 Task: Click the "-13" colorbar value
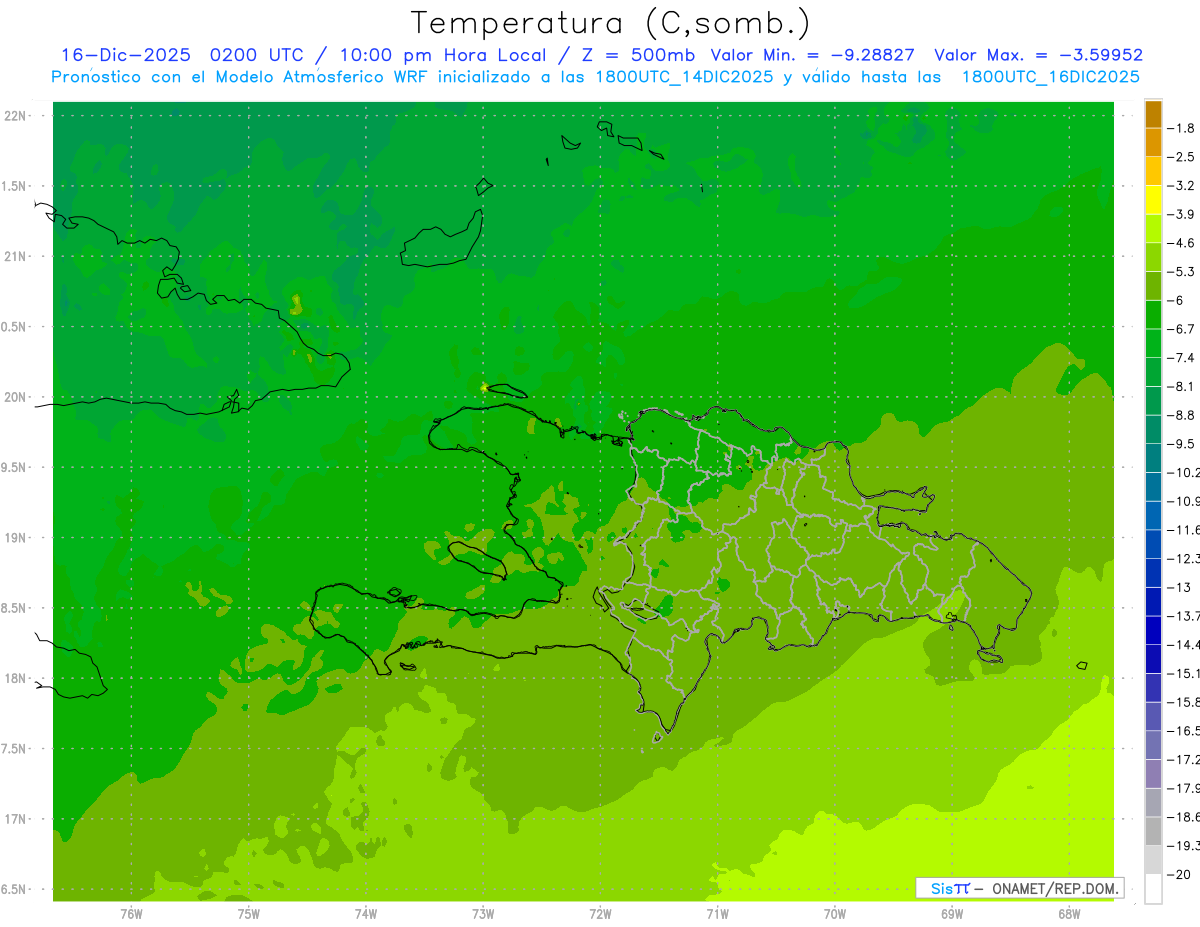(1180, 588)
